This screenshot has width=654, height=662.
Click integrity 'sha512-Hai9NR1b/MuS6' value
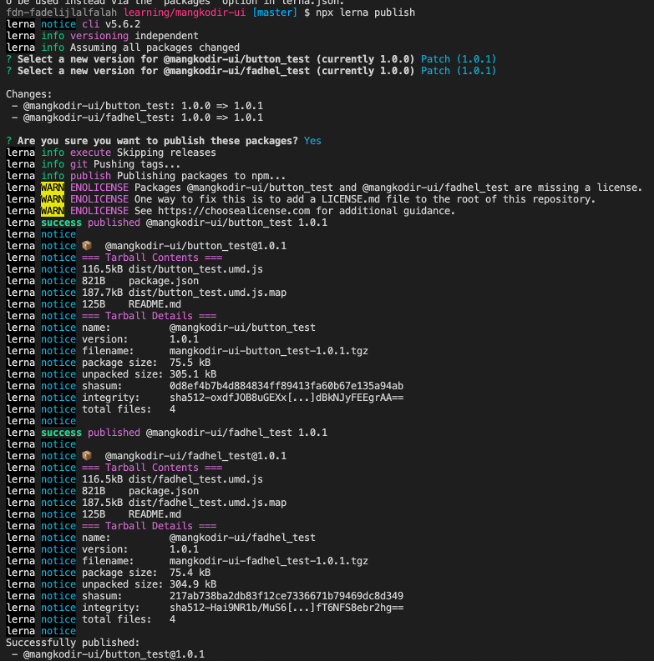286,608
